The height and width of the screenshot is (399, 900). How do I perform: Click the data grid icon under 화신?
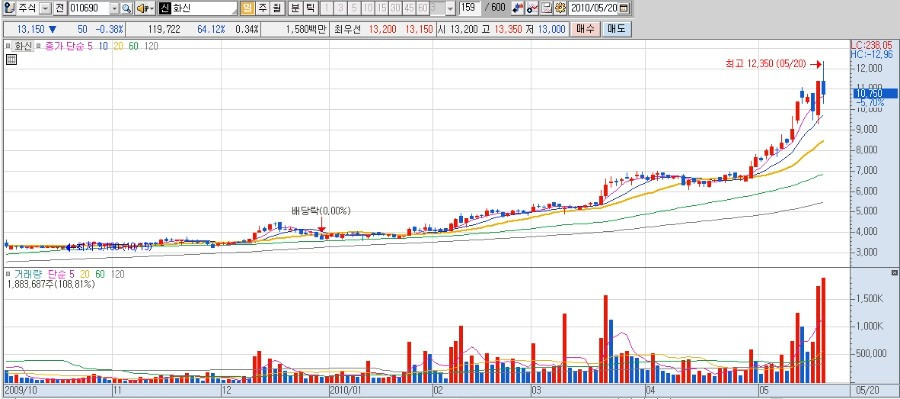[x=11, y=59]
